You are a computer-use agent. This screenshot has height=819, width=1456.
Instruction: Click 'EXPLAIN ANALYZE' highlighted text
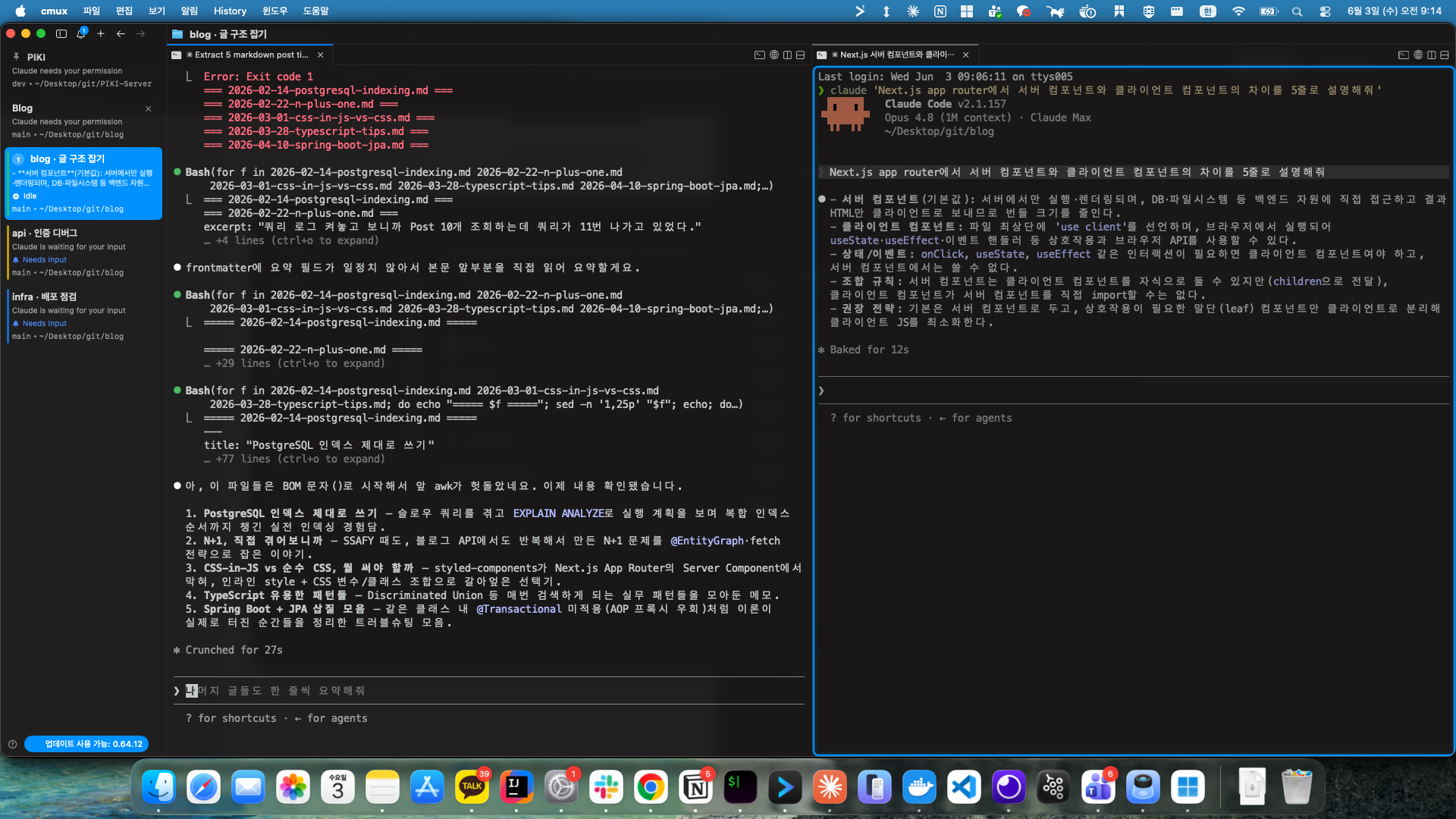point(558,513)
